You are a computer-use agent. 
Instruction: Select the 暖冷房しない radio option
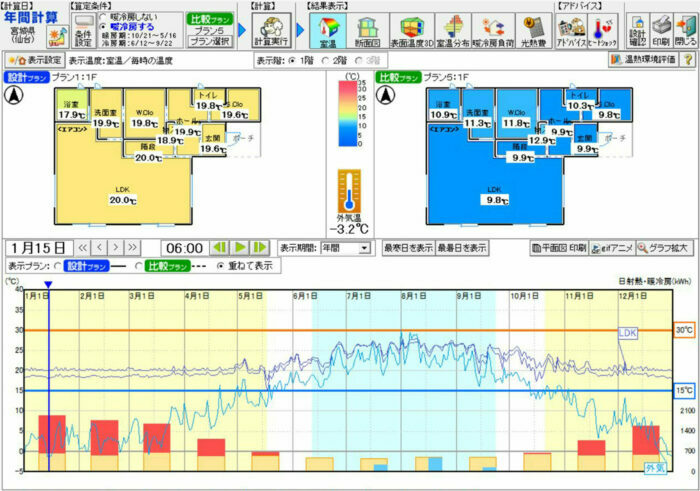point(103,17)
